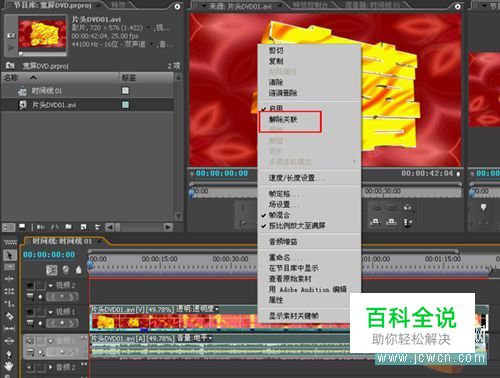The height and width of the screenshot is (378, 500).
Task: Set display style for 音频1 track
Action: (x=30, y=352)
